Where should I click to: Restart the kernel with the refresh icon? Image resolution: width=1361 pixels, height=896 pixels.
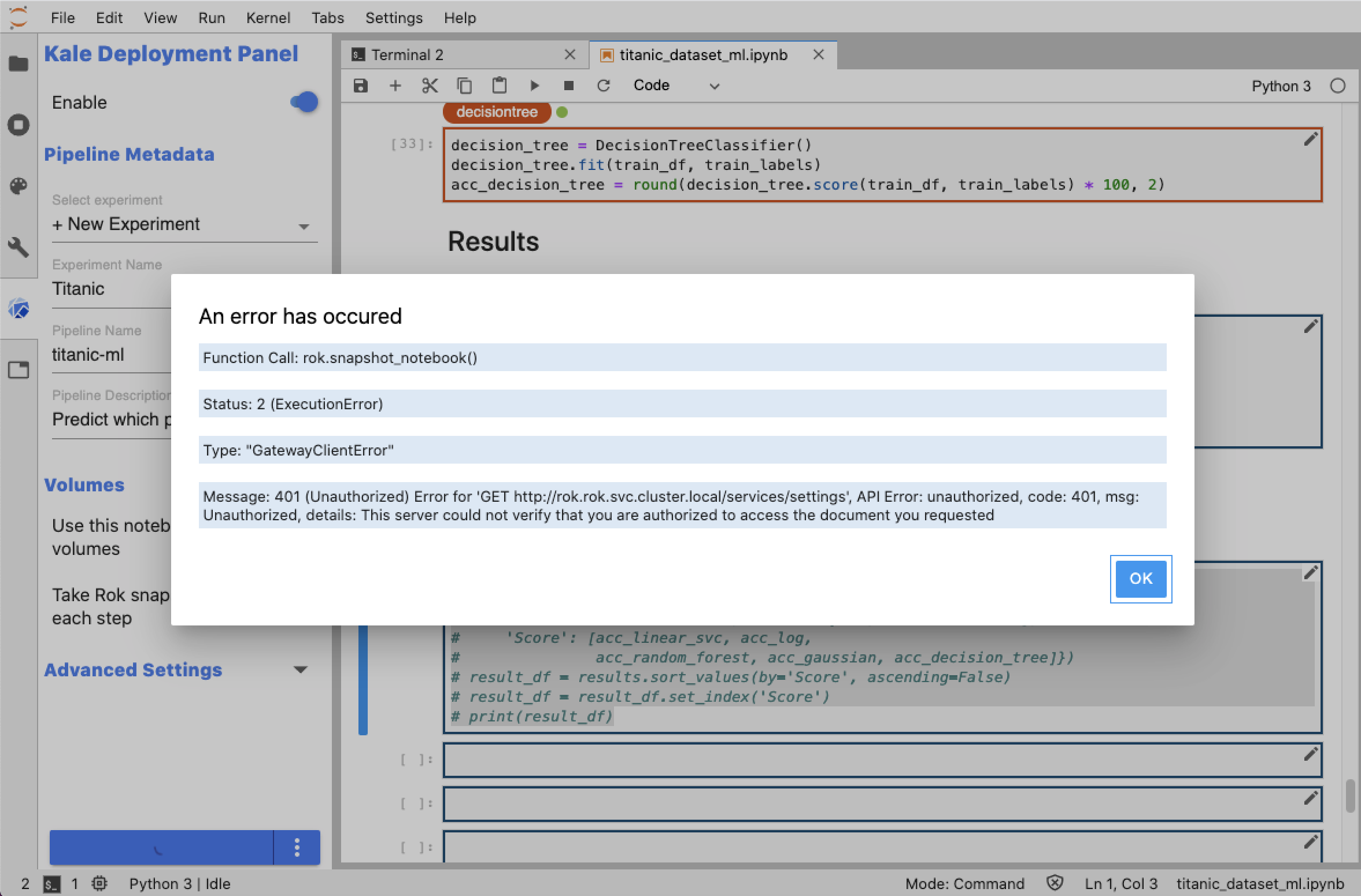coord(604,86)
